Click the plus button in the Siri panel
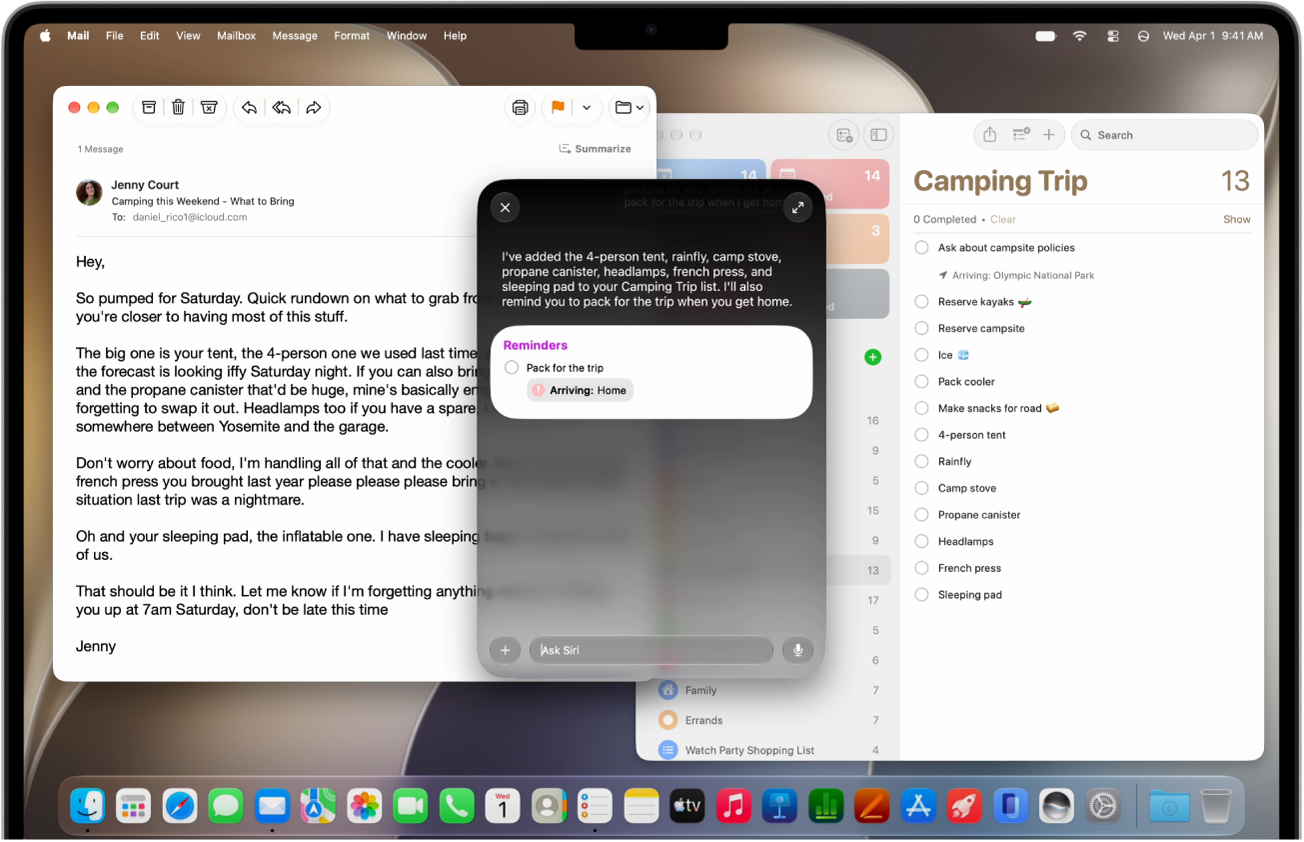The height and width of the screenshot is (842, 1304). (505, 650)
